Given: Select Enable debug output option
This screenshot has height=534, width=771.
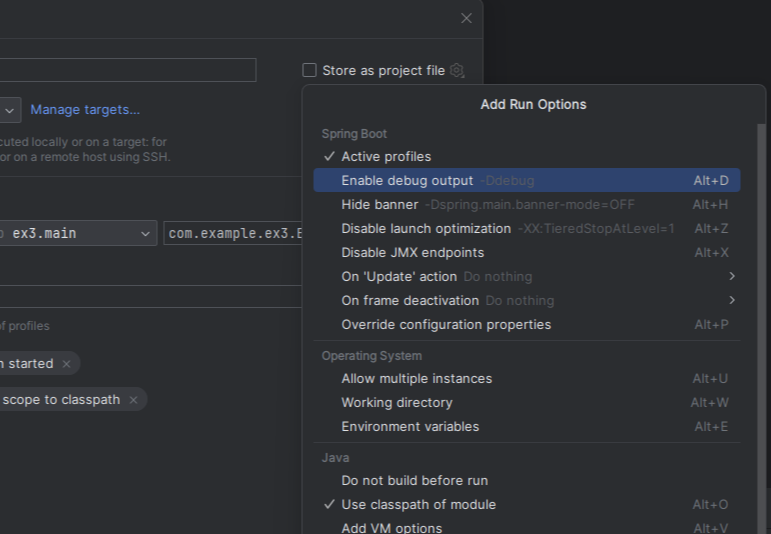Looking at the screenshot, I should pyautogui.click(x=527, y=180).
